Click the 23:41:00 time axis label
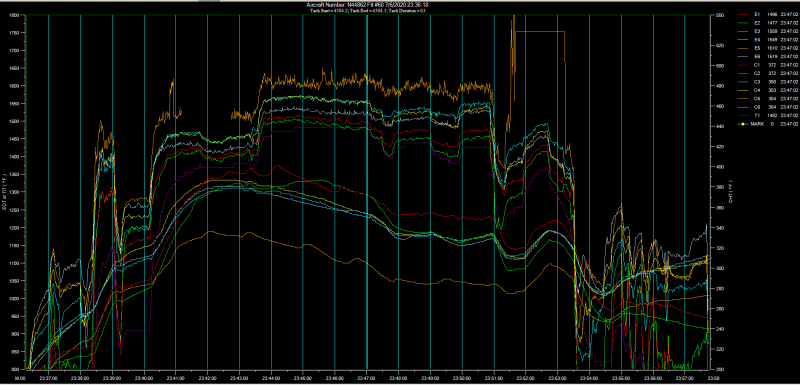The height and width of the screenshot is (385, 800). [x=176, y=378]
